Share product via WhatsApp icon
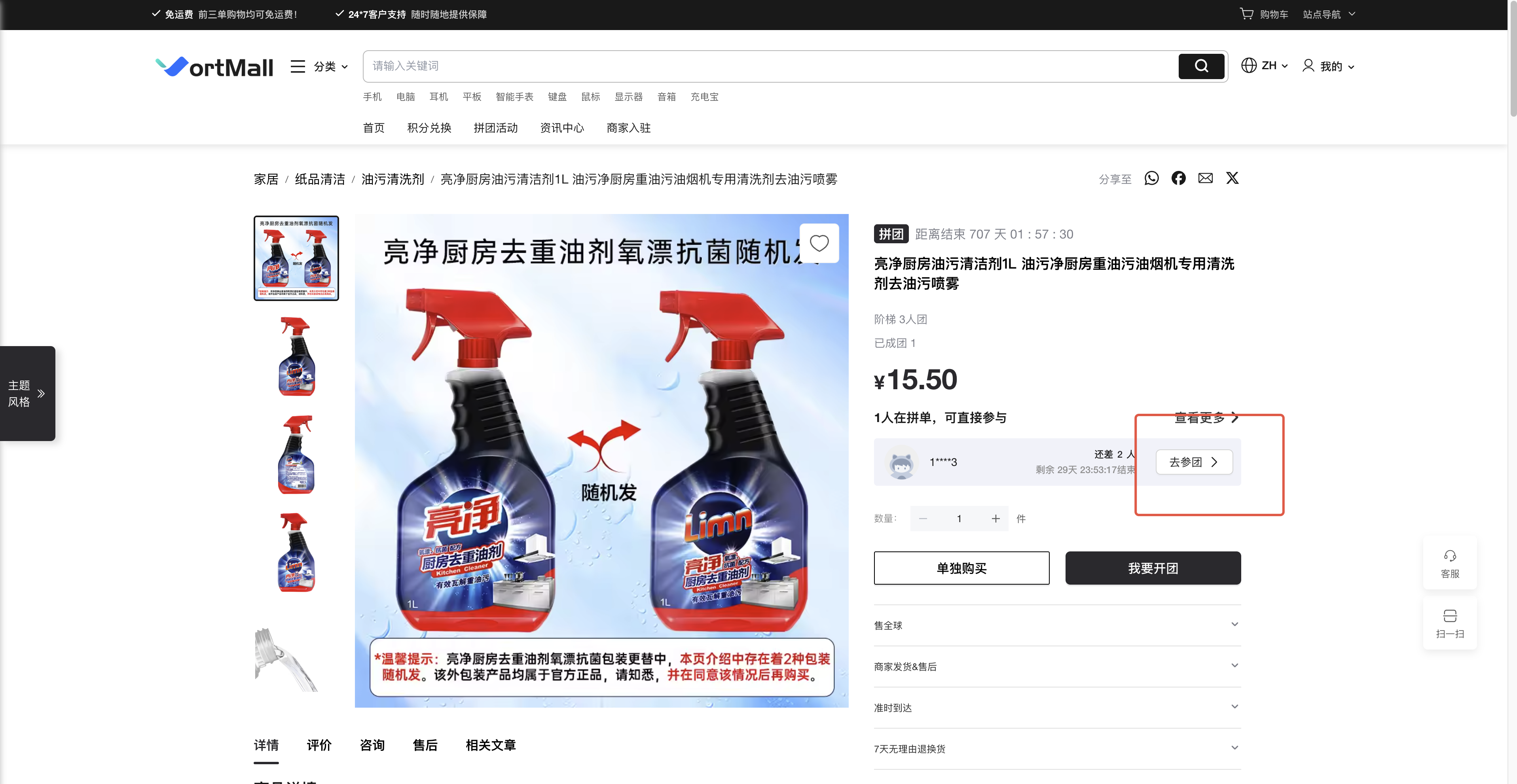Viewport: 1517px width, 784px height. pyautogui.click(x=1151, y=178)
